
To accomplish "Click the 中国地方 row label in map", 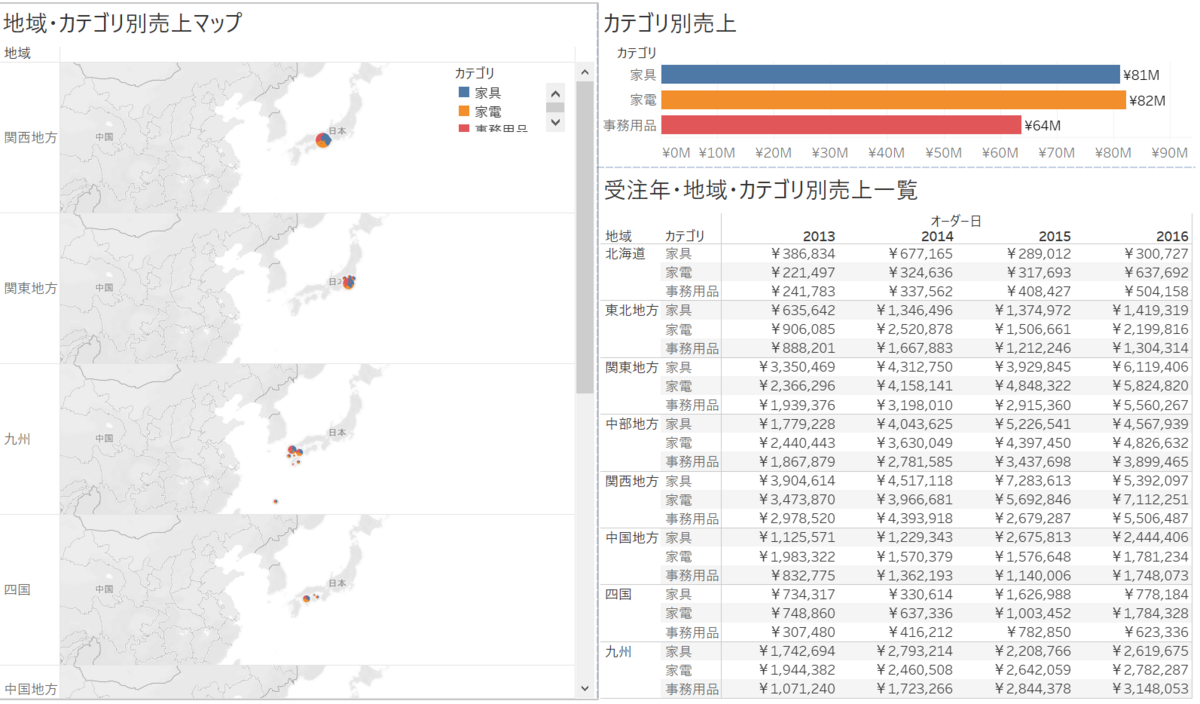I will tap(30, 689).
